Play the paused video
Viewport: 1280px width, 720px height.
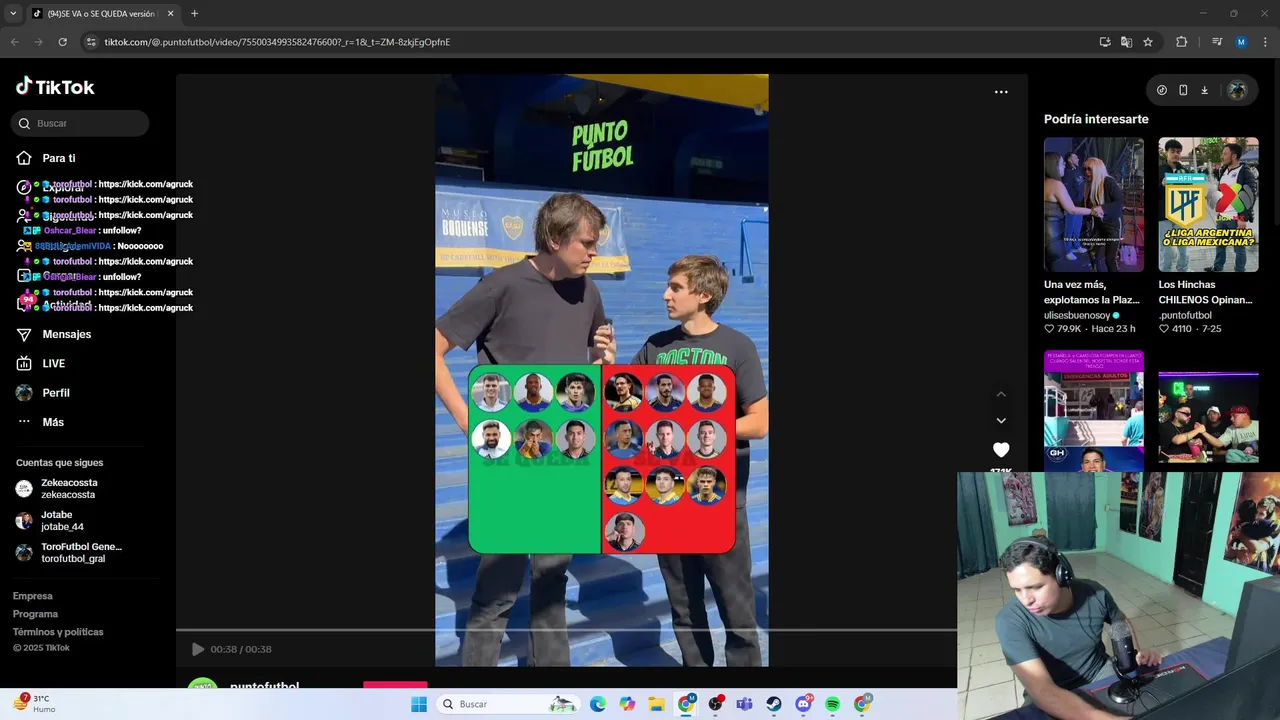coord(197,649)
